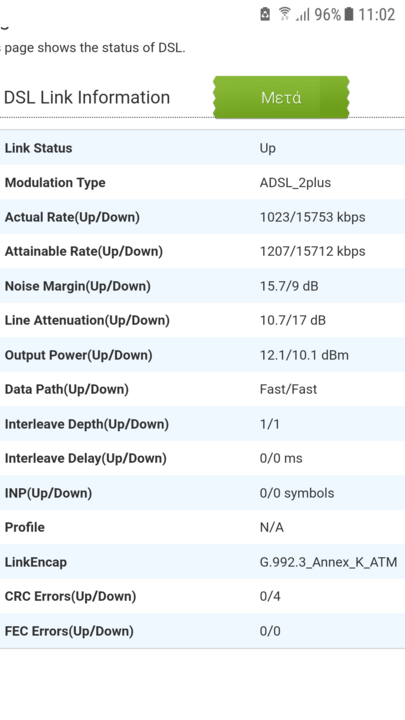The width and height of the screenshot is (405, 720).
Task: Select the DSL Link Information heading
Action: click(87, 97)
